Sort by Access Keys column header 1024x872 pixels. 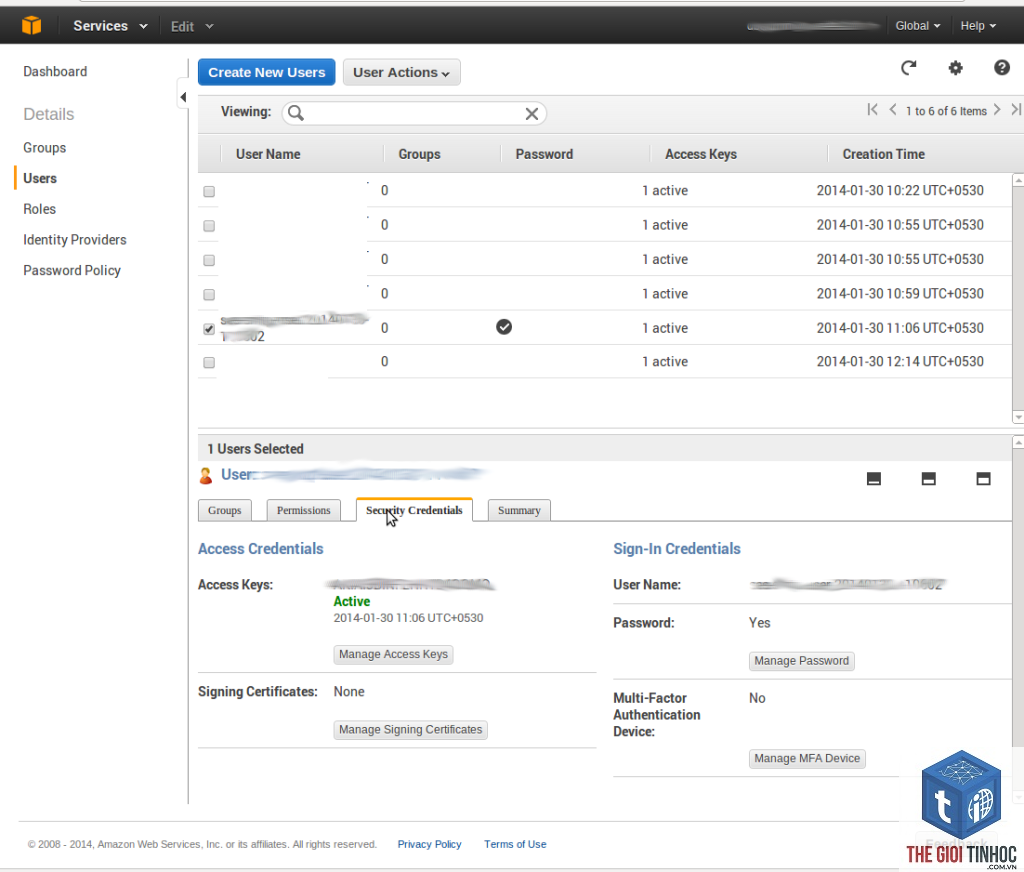(701, 154)
